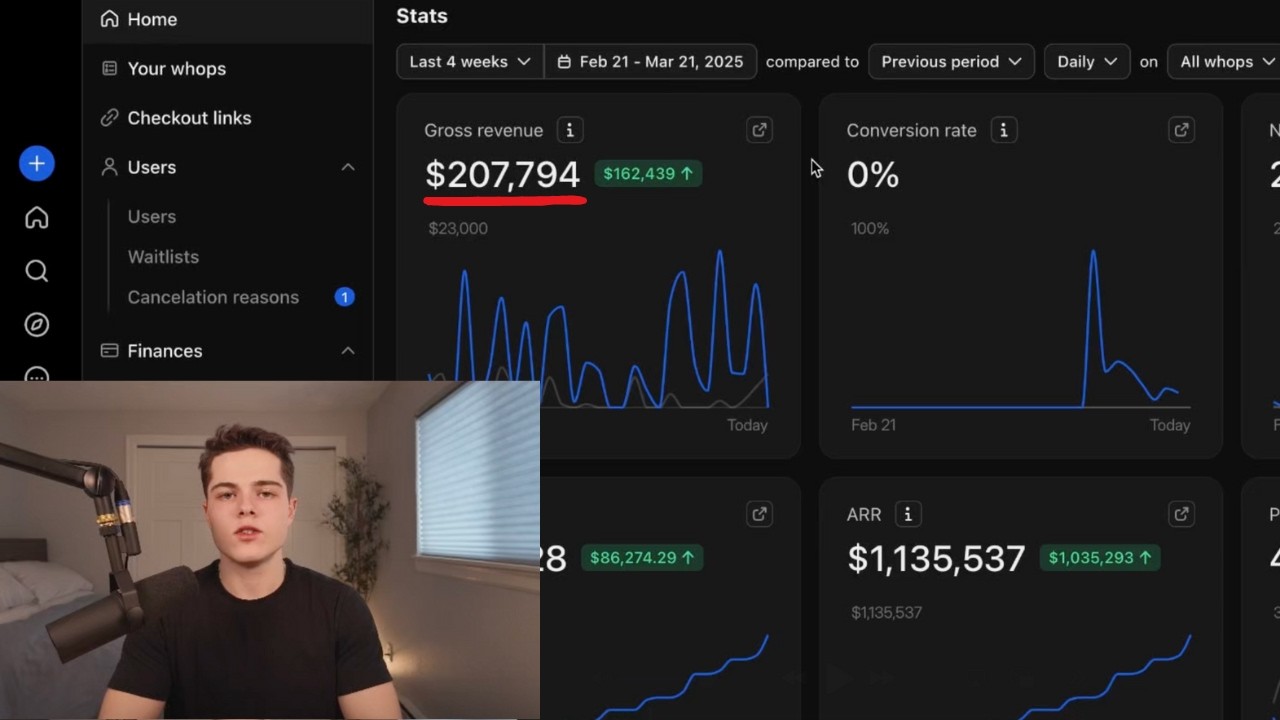Viewport: 1280px width, 720px height.
Task: Open the search magnifier icon
Action: tap(37, 271)
